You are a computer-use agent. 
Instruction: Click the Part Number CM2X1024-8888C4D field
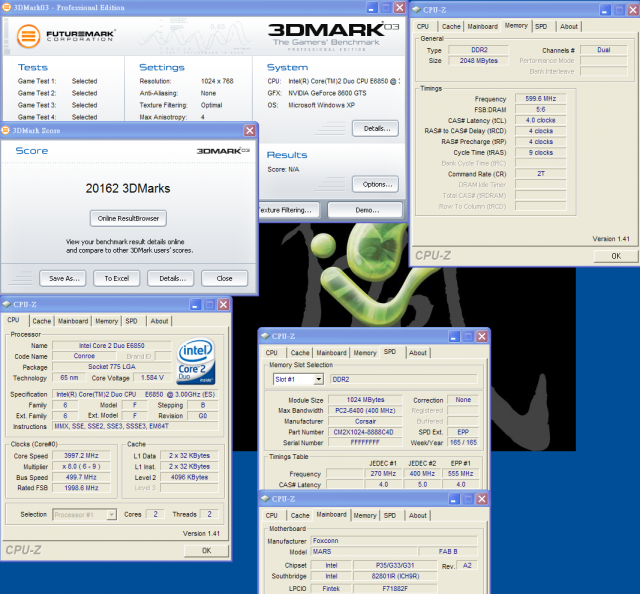(x=363, y=432)
